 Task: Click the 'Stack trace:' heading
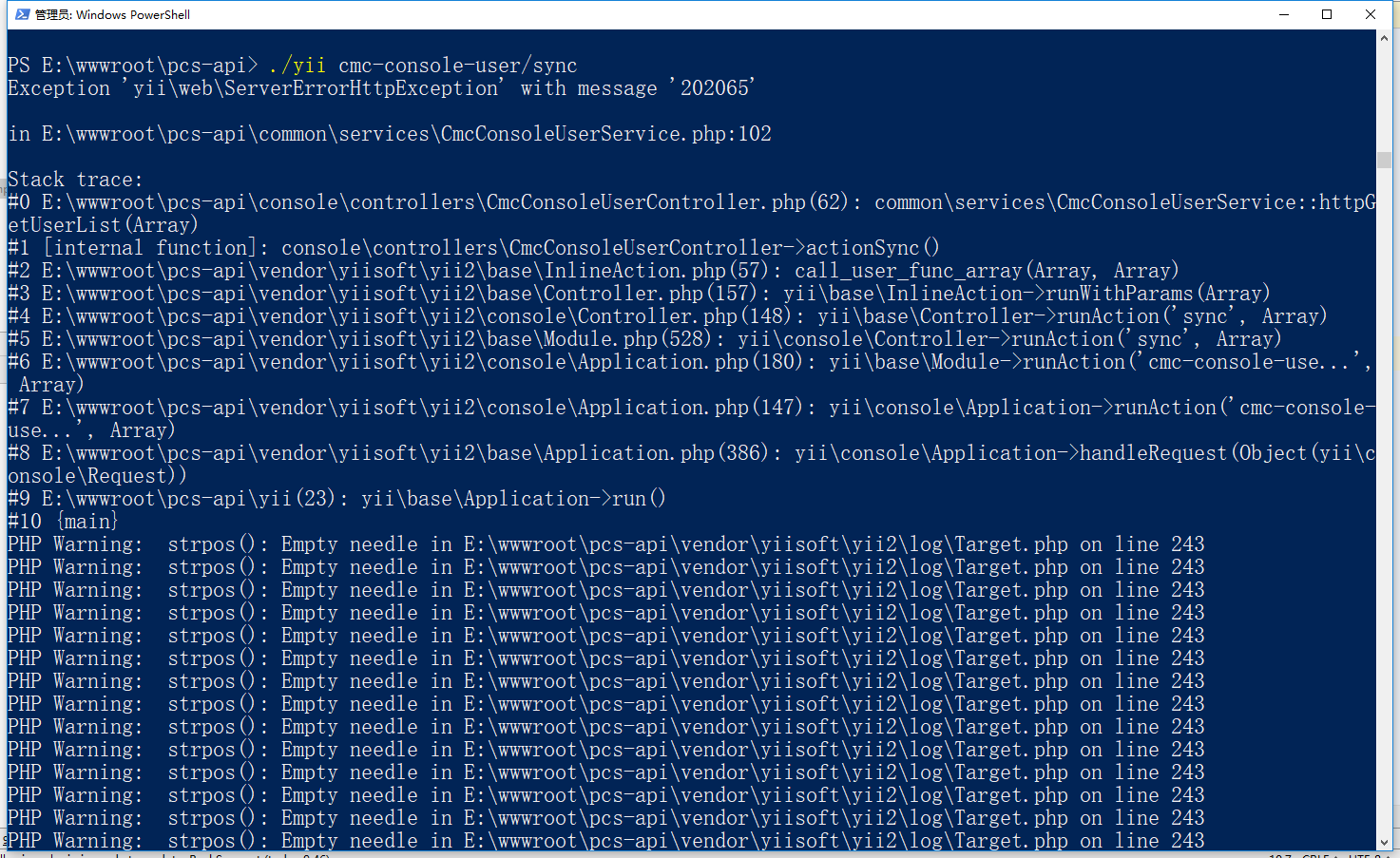click(x=75, y=180)
